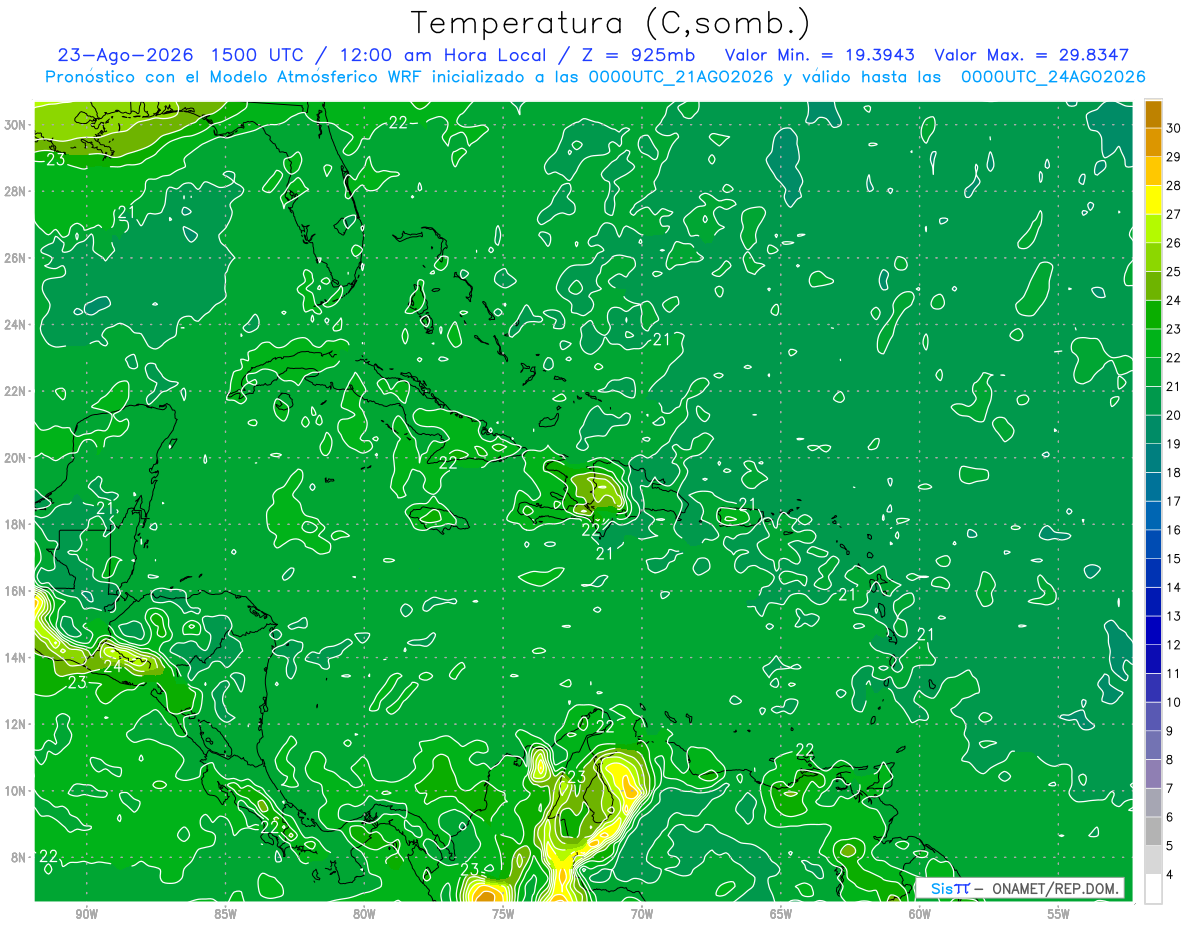Click the 26 value on color scale
This screenshot has width=1200, height=927.
(x=1174, y=242)
